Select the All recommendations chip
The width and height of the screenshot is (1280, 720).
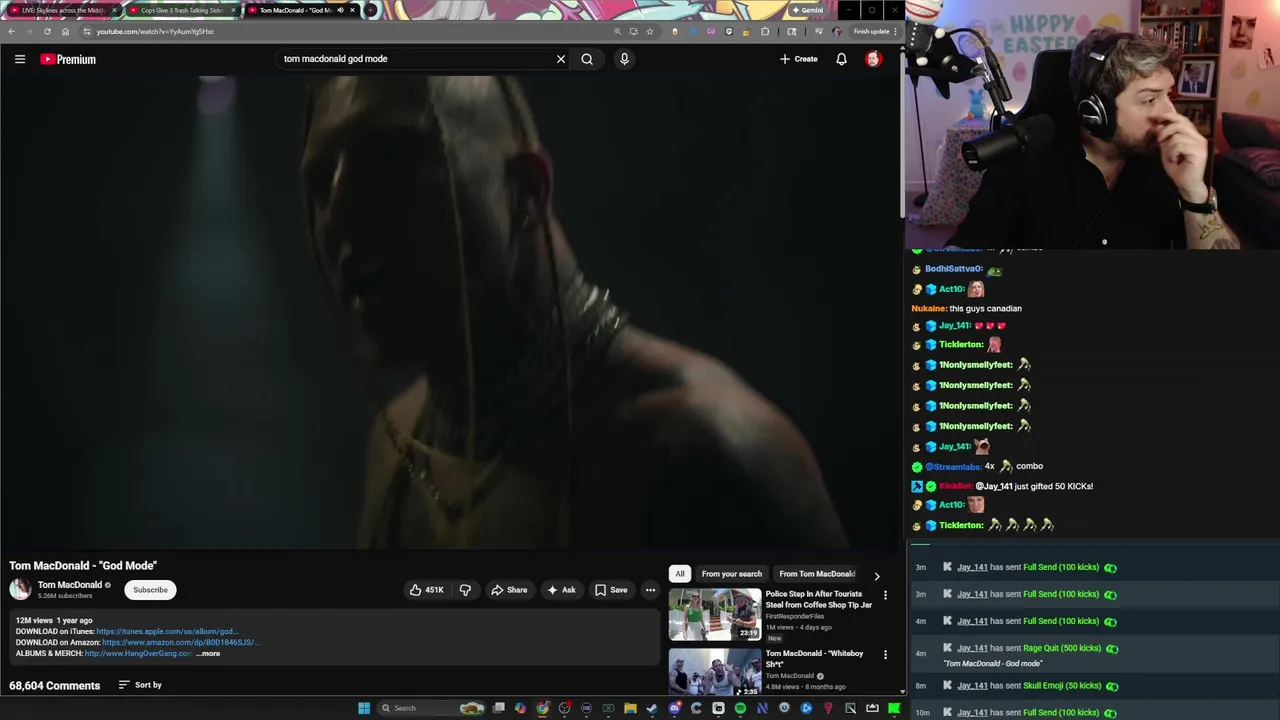click(680, 574)
